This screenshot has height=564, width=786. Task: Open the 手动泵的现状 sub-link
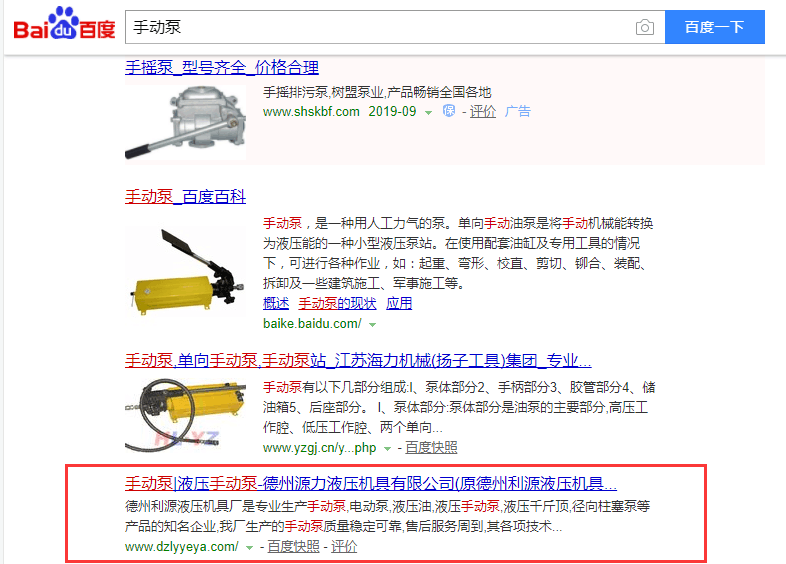click(337, 303)
